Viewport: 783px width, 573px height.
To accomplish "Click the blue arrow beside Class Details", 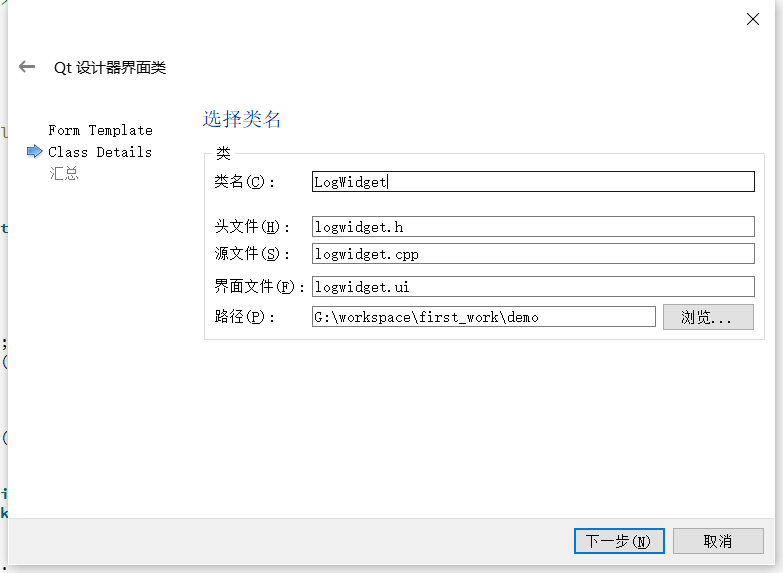I will click(x=34, y=151).
